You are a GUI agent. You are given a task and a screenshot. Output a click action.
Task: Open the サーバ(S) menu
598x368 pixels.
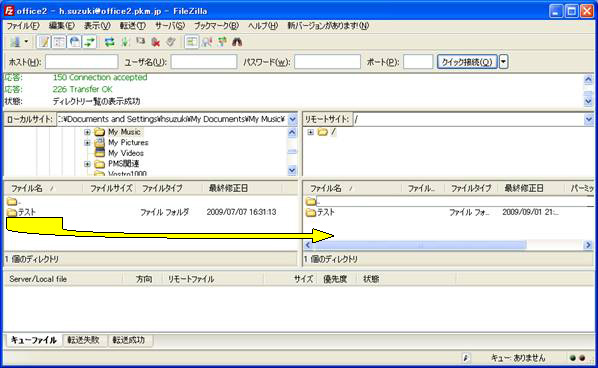point(170,26)
